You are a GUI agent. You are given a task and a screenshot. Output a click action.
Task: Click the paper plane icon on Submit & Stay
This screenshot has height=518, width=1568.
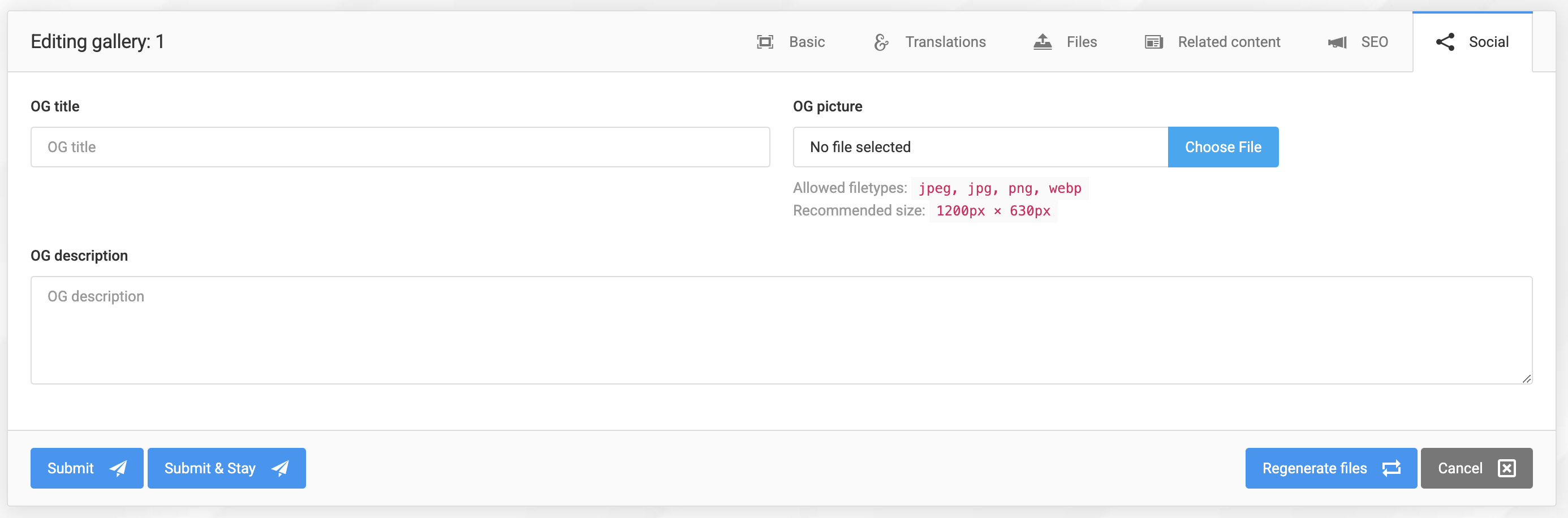click(280, 468)
